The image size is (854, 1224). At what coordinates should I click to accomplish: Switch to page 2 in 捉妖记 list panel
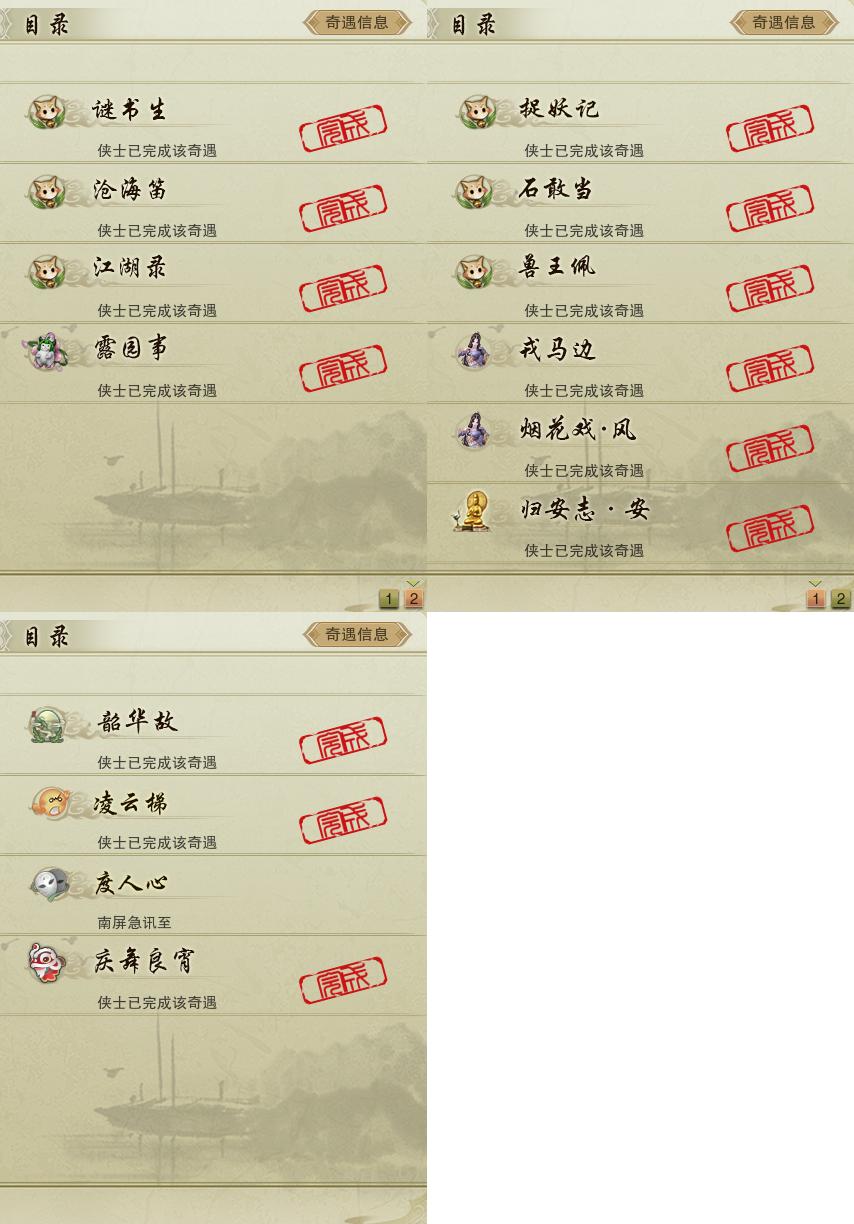pos(840,599)
